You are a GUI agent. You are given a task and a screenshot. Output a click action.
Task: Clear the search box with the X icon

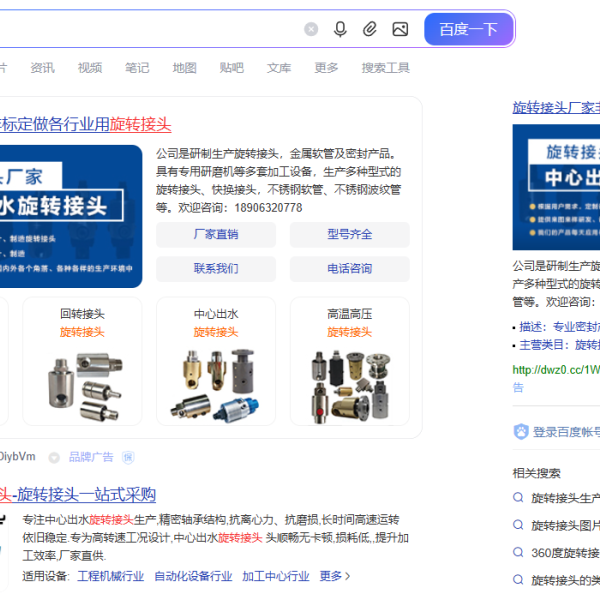coord(311,29)
